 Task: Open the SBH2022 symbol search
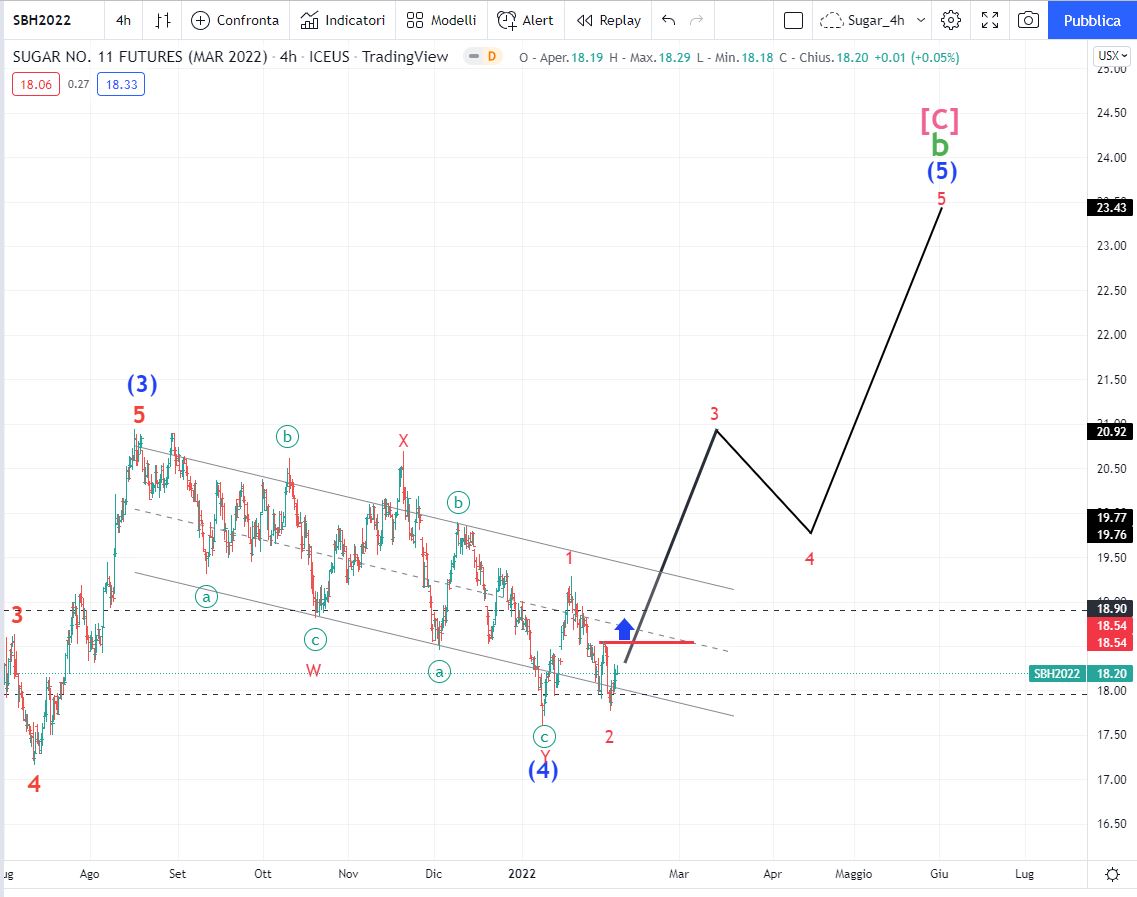[42, 20]
